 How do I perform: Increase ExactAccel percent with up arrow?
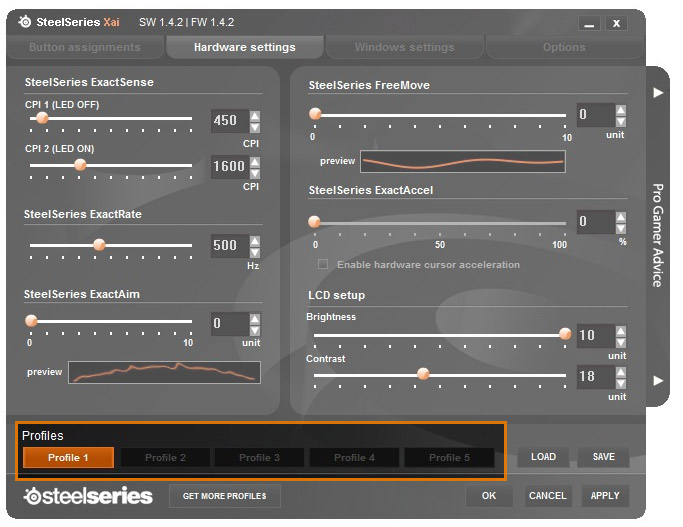[x=621, y=217]
